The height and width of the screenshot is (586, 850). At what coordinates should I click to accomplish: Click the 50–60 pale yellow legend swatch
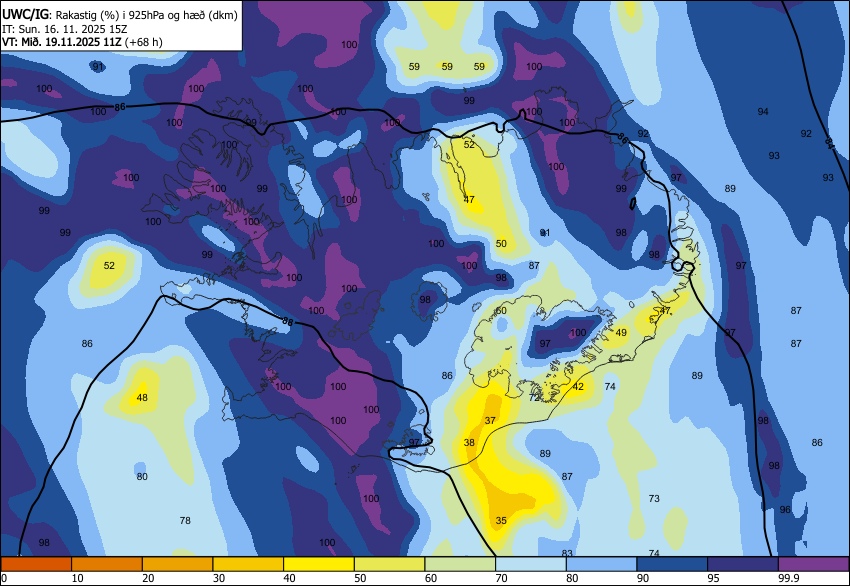[390, 564]
